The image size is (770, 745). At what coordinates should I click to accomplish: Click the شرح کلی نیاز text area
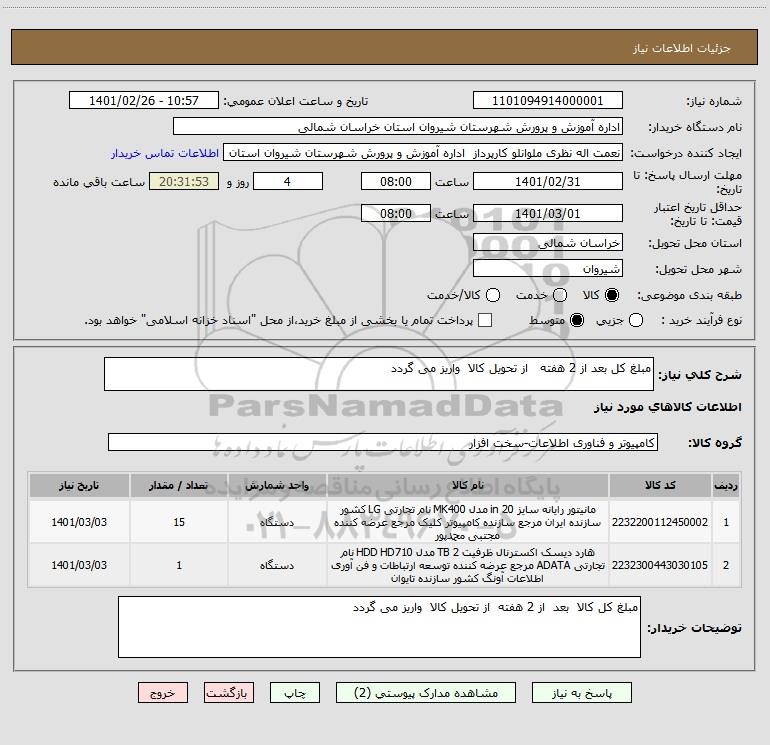point(379,374)
